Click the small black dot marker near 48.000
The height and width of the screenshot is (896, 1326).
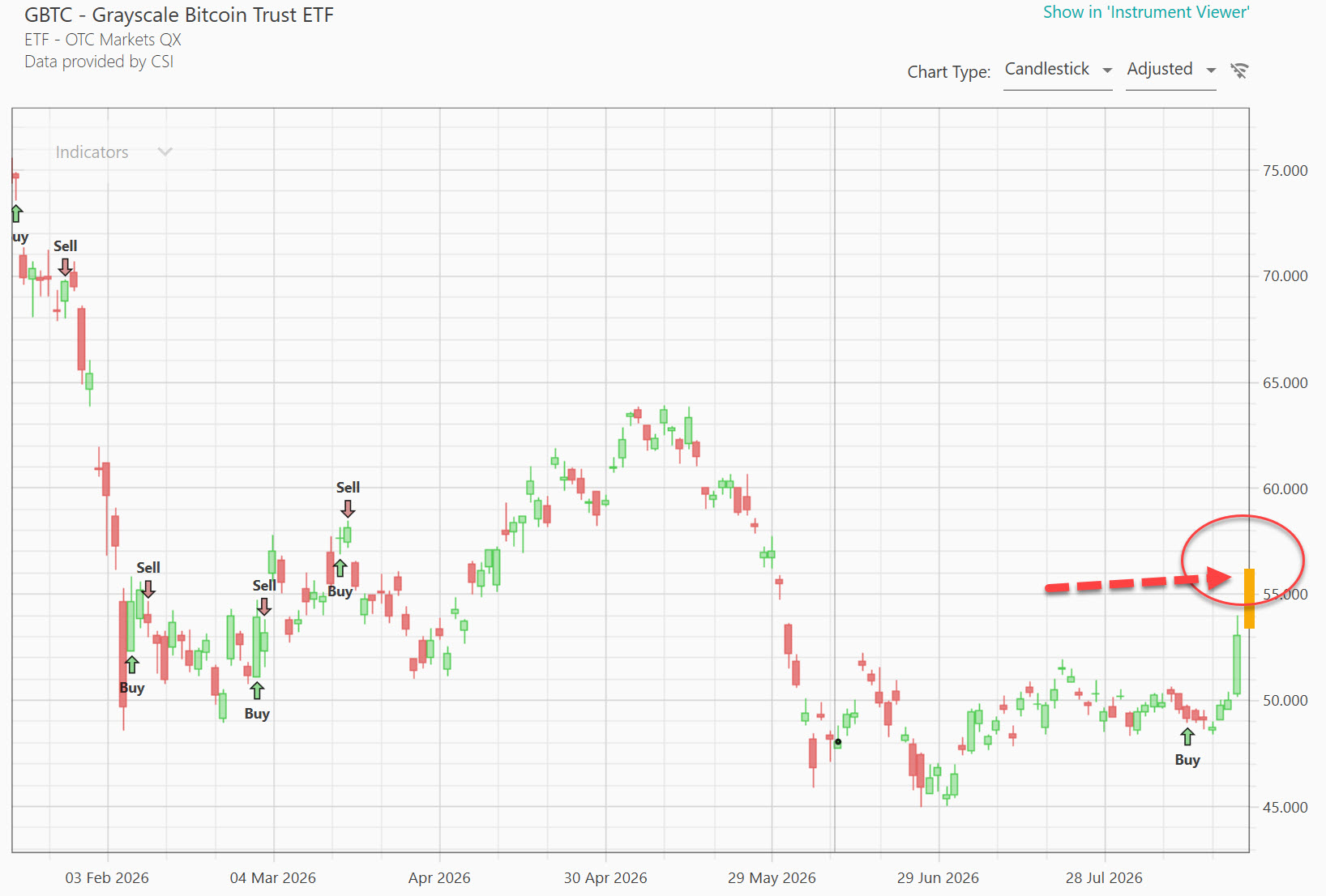(838, 741)
